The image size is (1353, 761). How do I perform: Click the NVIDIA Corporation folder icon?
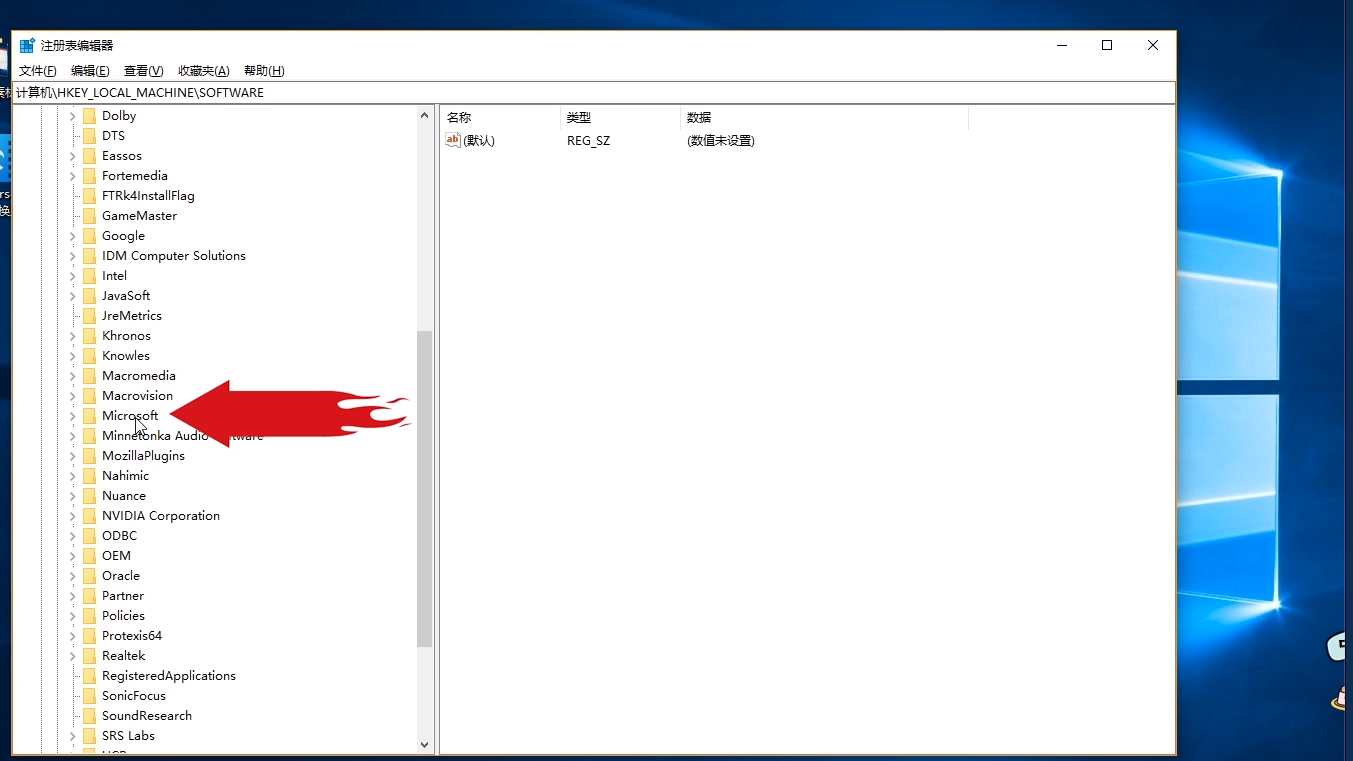click(89, 516)
